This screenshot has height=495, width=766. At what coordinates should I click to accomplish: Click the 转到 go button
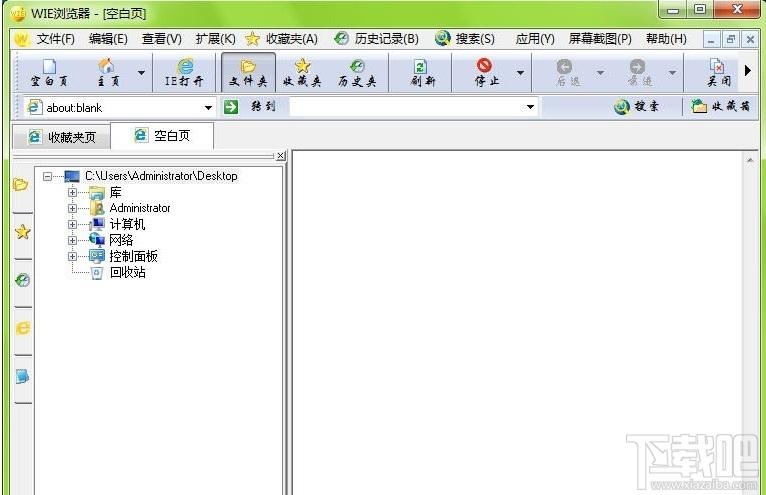(x=252, y=107)
